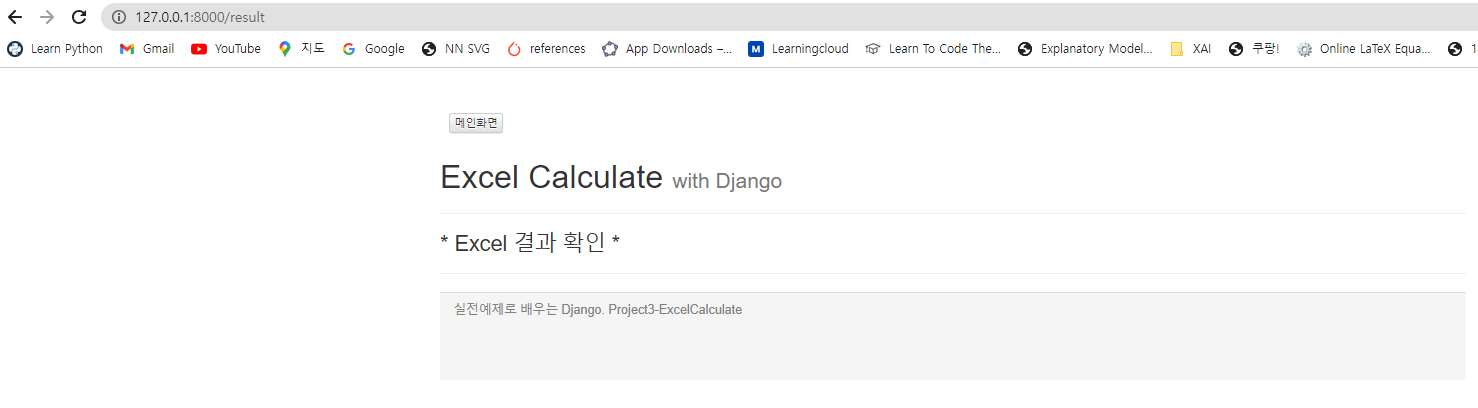Viewport: 1478px width, 408px height.
Task: Click the browser forward arrow
Action: [x=47, y=17]
